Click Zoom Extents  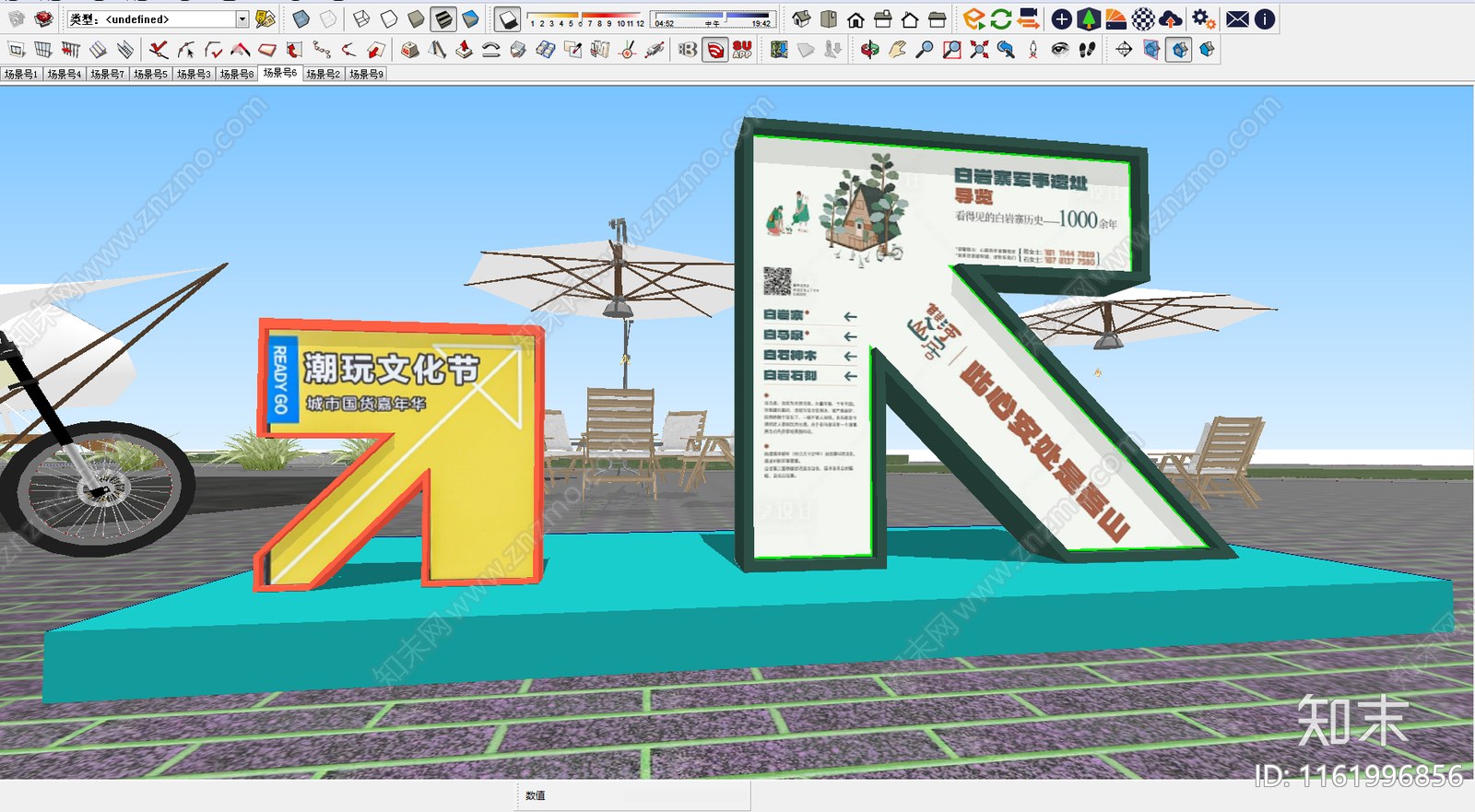[x=979, y=50]
